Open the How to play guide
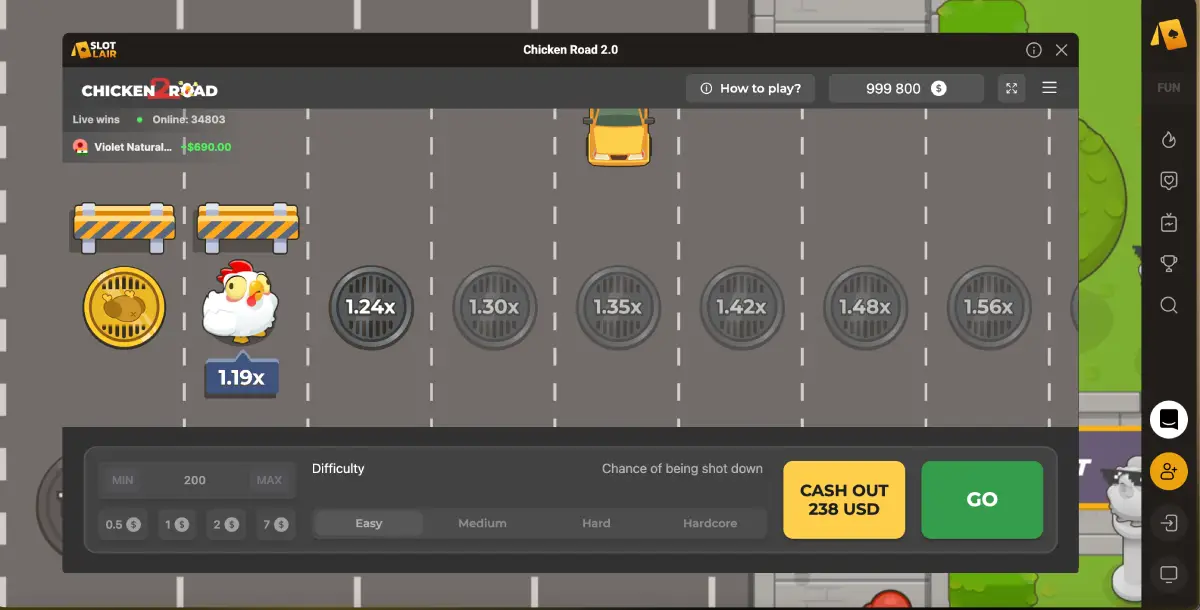 [x=750, y=88]
